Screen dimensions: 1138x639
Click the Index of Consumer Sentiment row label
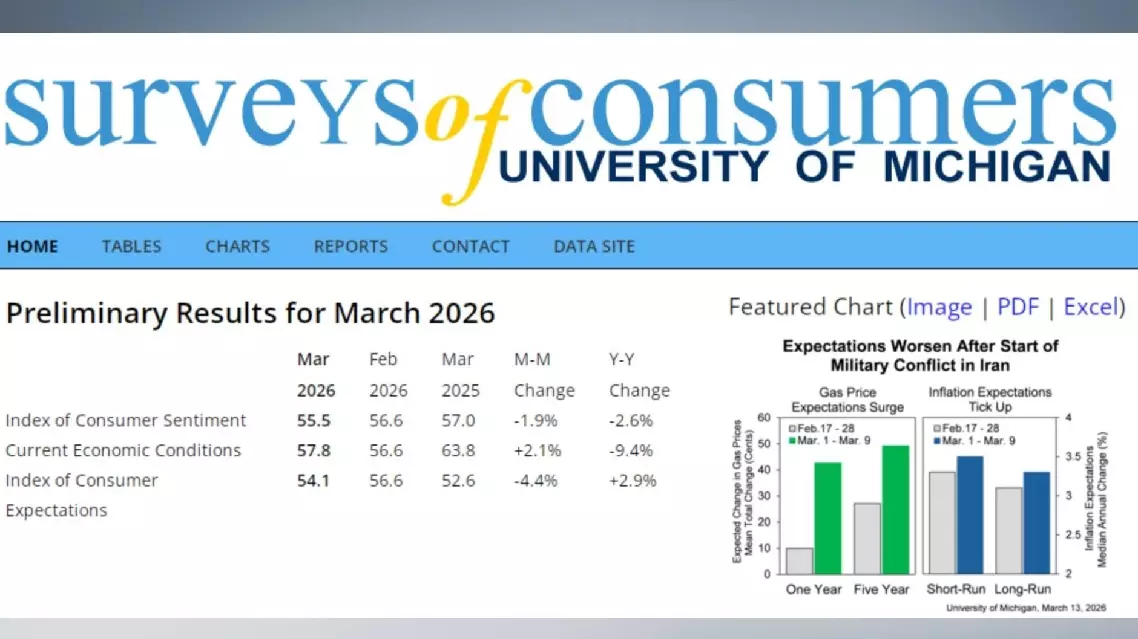pos(126,420)
